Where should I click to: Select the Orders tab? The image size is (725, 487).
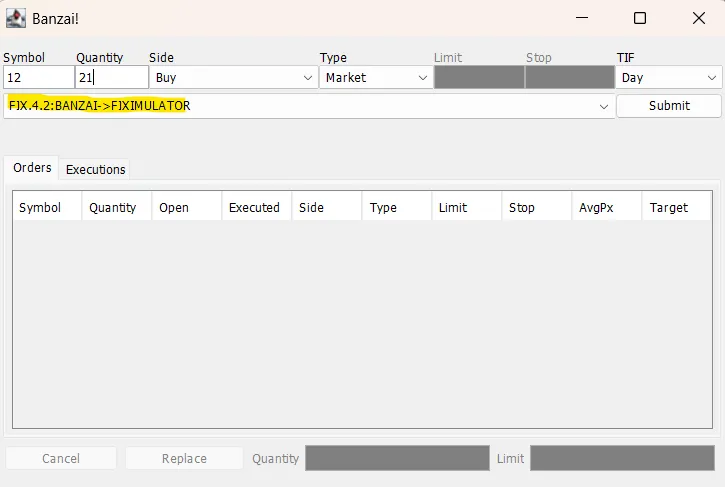tap(32, 167)
